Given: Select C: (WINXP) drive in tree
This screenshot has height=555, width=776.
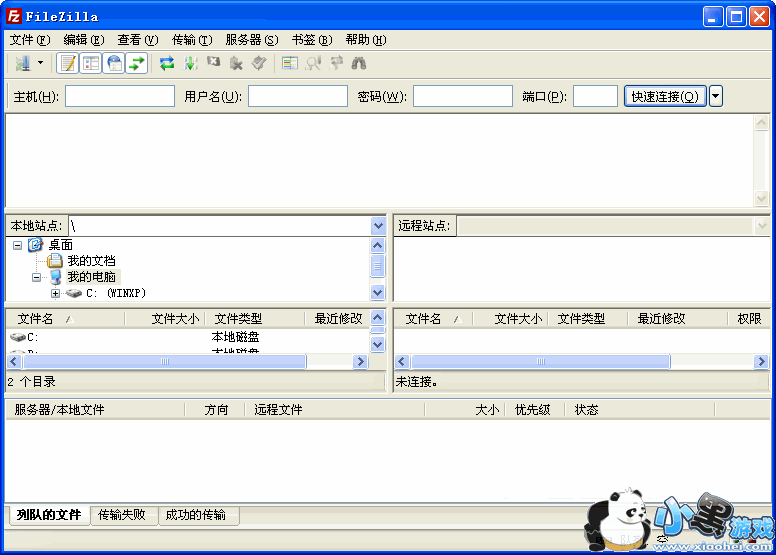Looking at the screenshot, I should (x=116, y=293).
